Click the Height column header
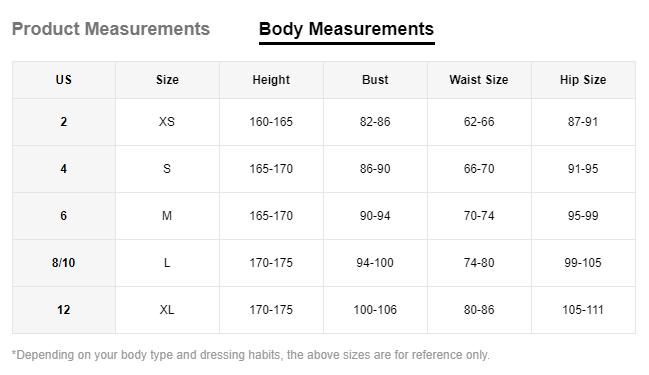 (271, 80)
